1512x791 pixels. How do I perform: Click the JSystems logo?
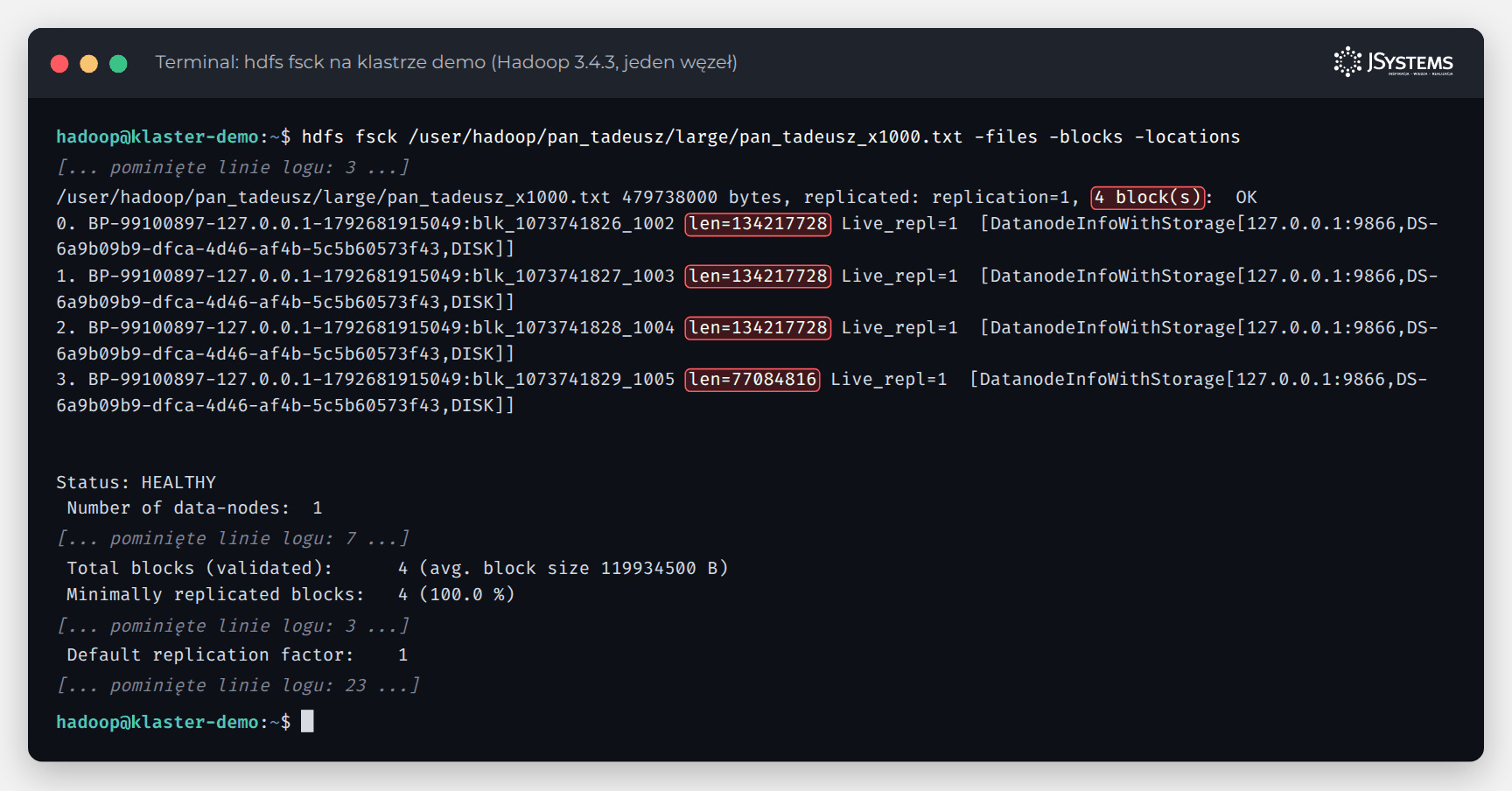coord(1393,62)
